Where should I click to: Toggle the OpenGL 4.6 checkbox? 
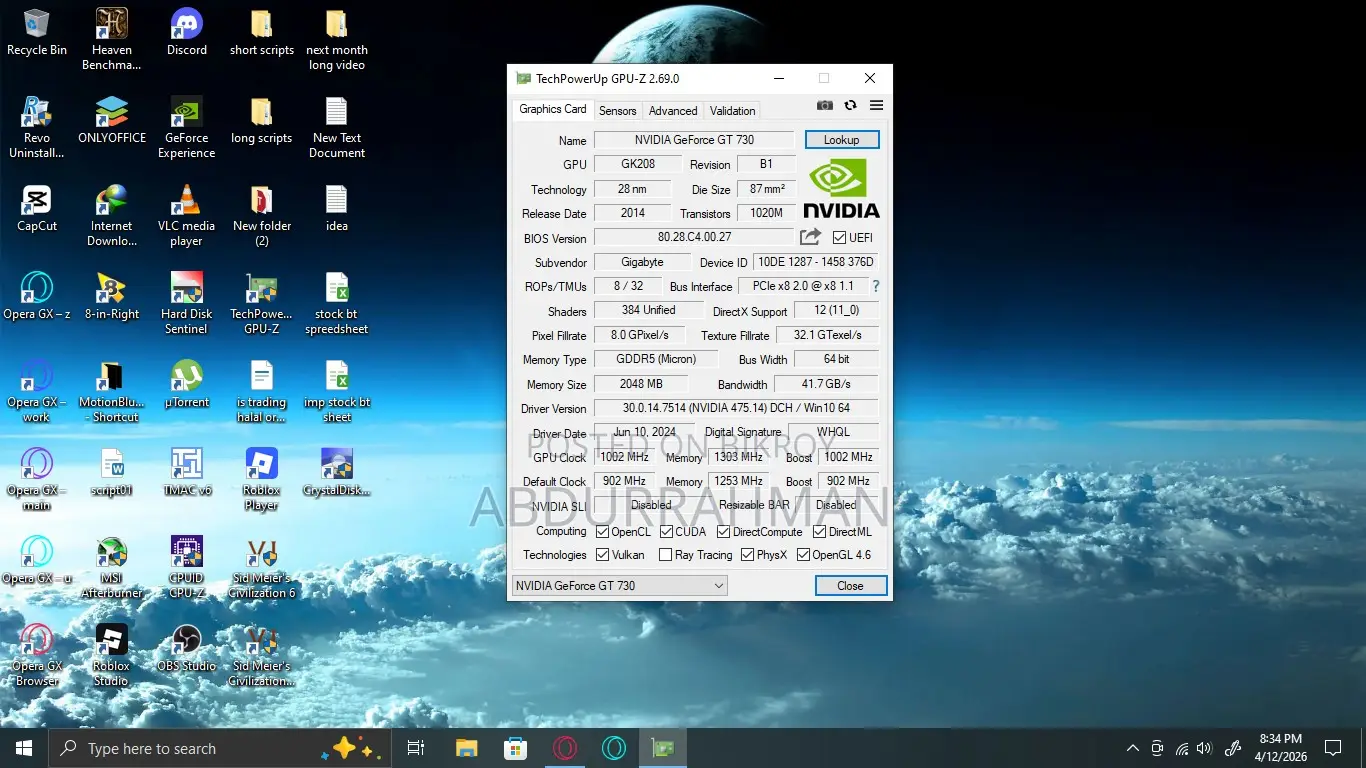click(803, 555)
